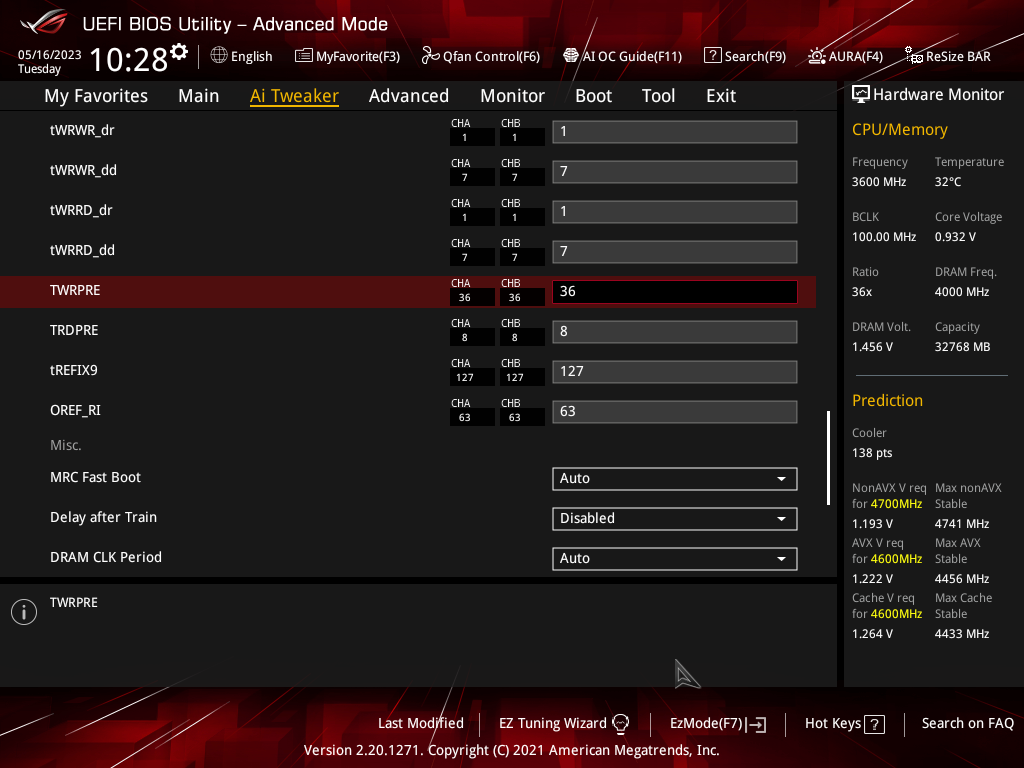Open MyFavorite list icon

(303, 56)
